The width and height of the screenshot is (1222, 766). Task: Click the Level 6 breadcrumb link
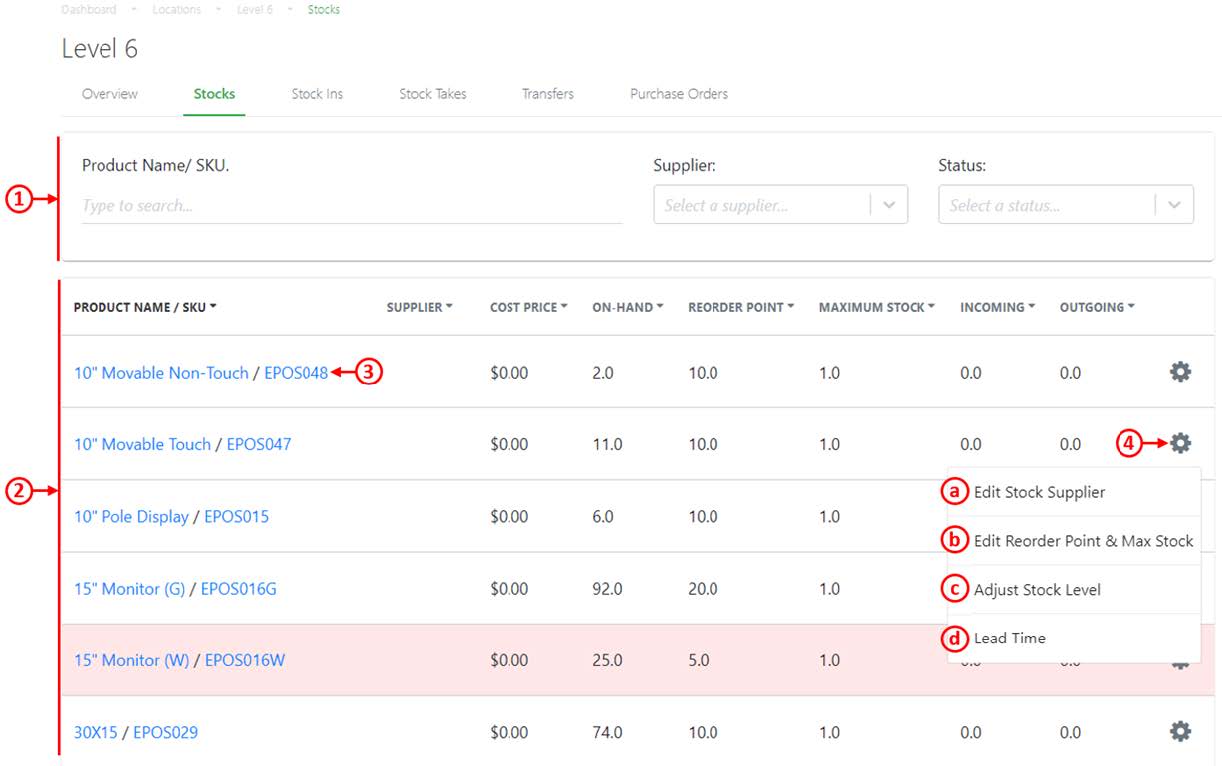coord(254,9)
